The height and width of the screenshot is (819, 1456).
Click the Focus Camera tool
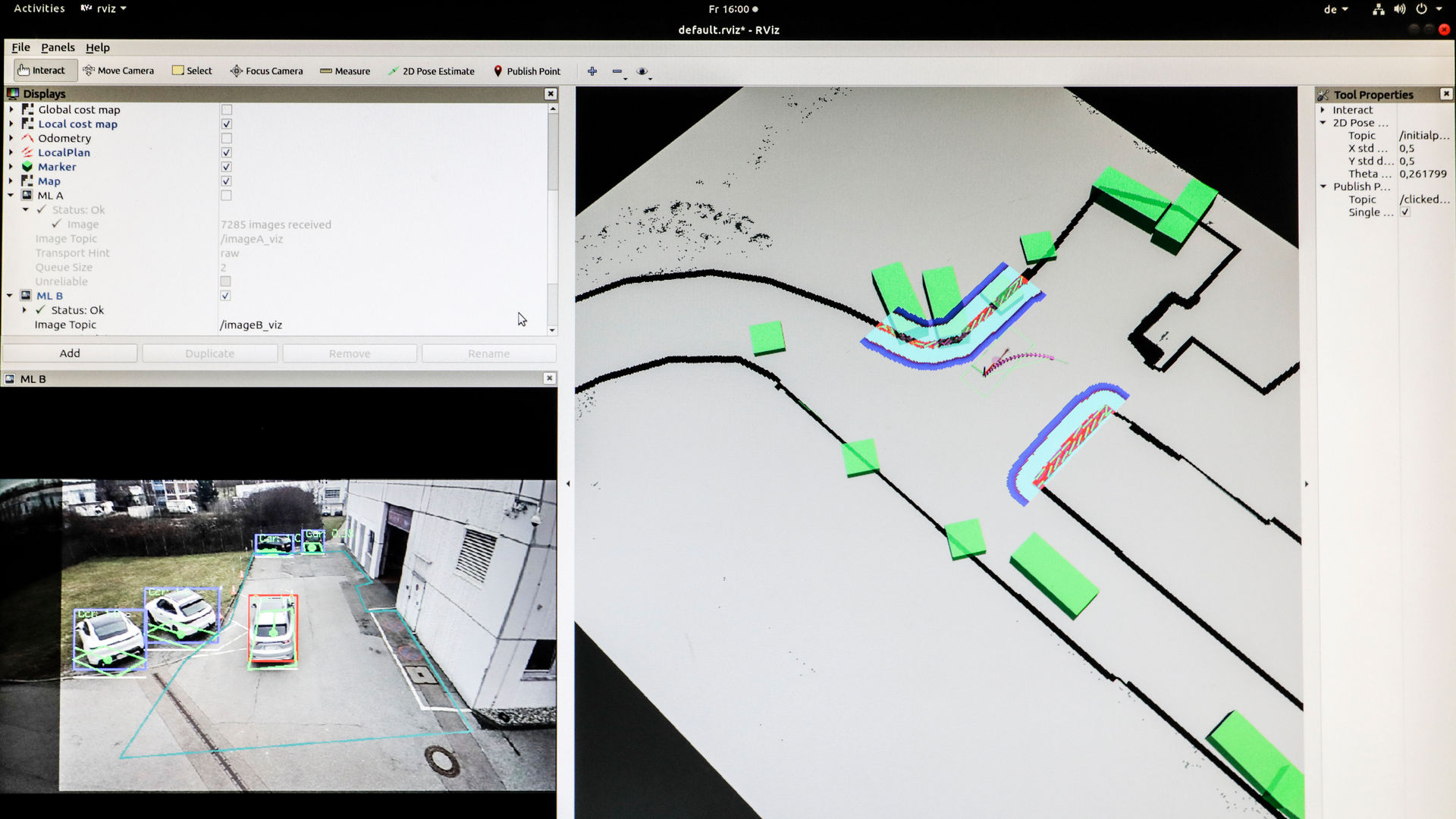[x=267, y=70]
